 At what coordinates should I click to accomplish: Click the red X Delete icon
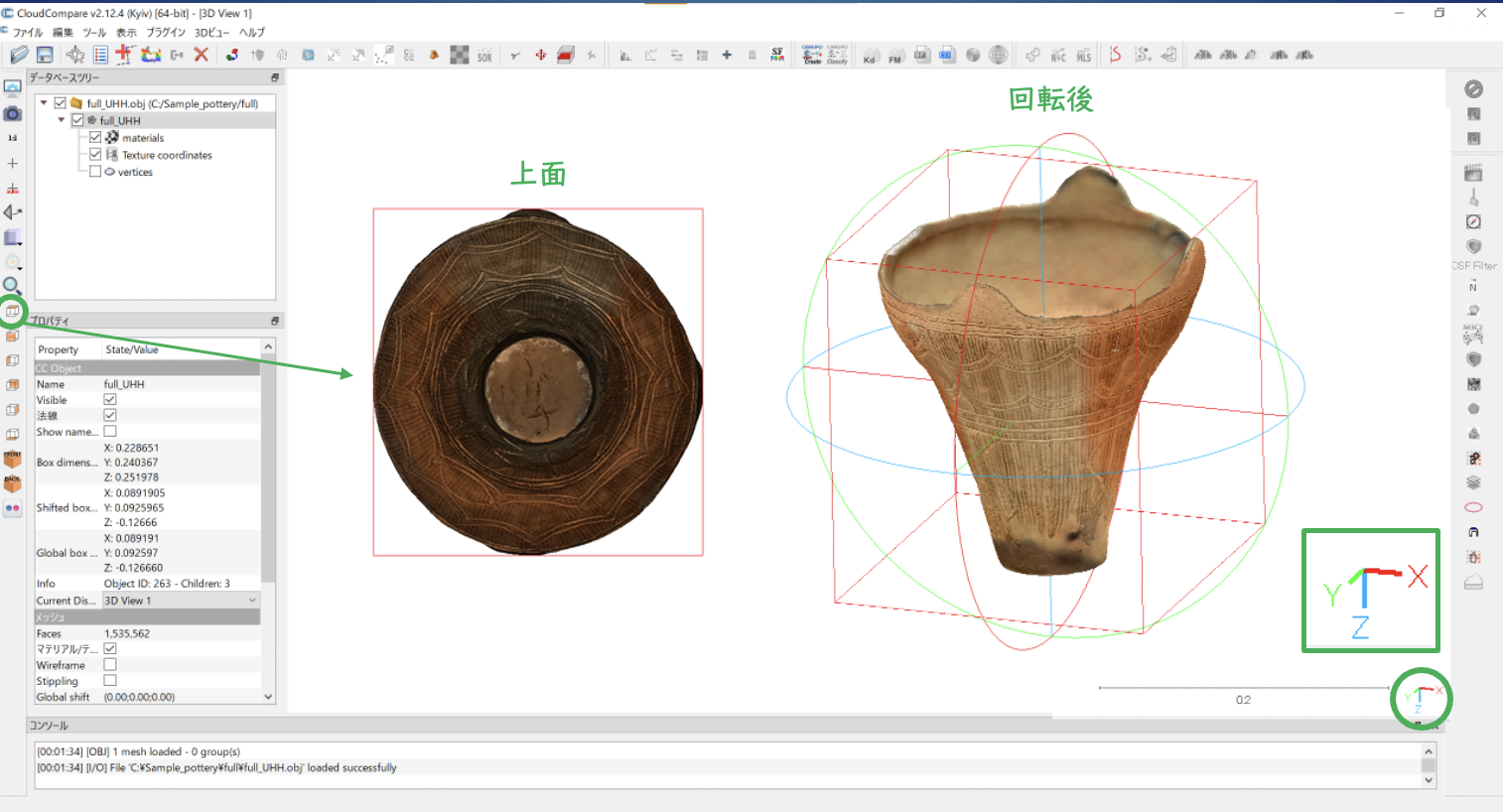[201, 55]
